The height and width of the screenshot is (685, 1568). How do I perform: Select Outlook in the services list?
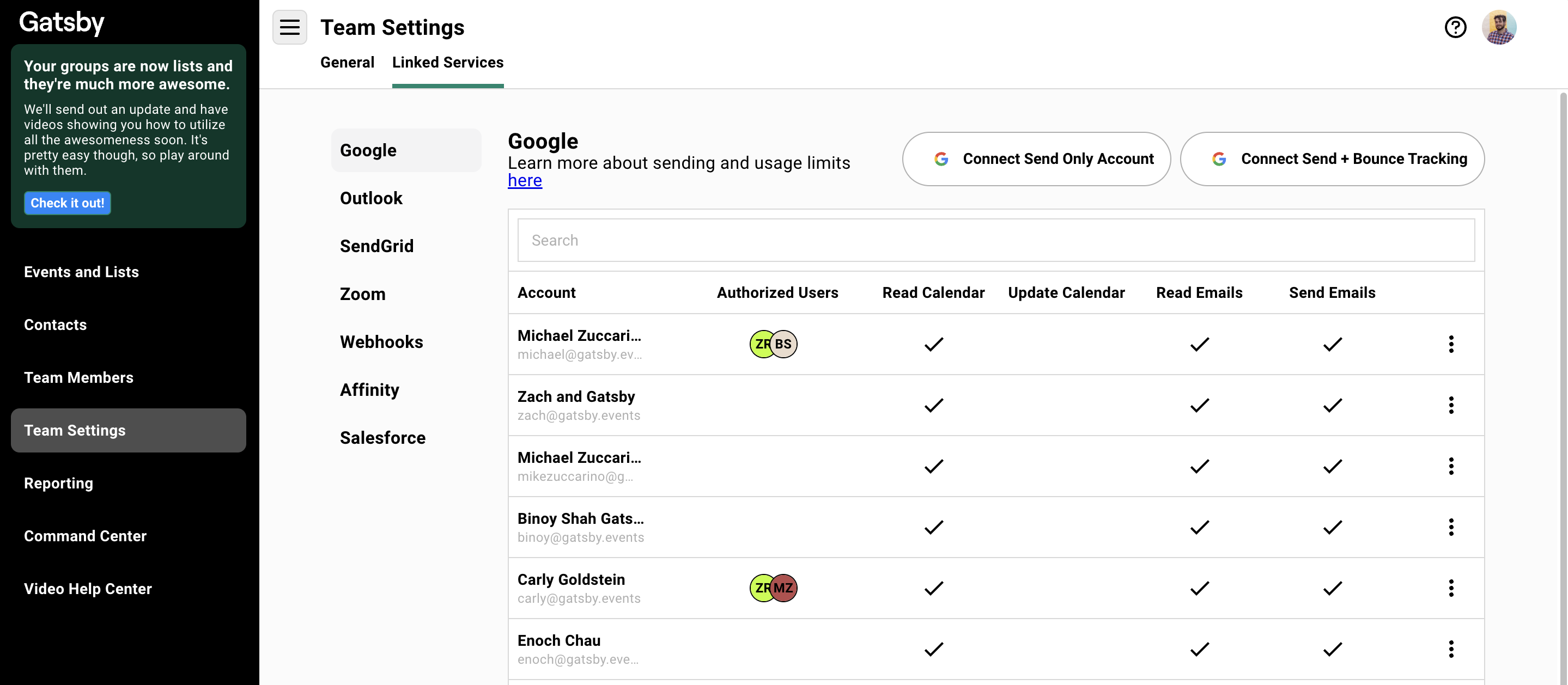coord(372,198)
